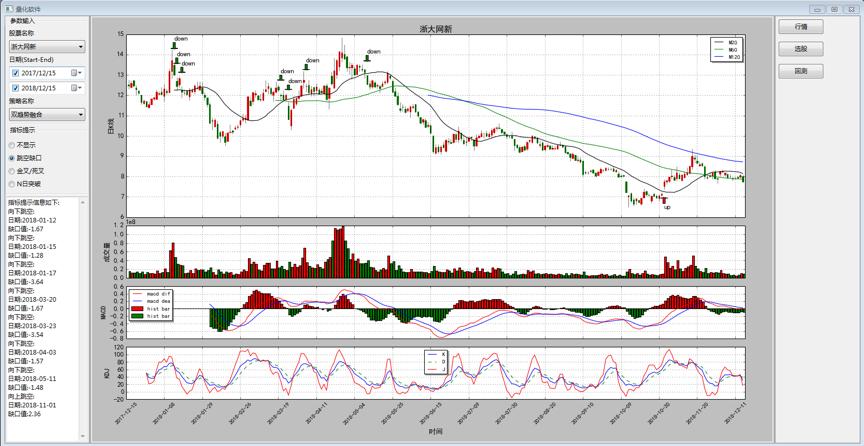Select the 金叉/死叉 indicator option
Image resolution: width=864 pixels, height=446 pixels.
12,171
